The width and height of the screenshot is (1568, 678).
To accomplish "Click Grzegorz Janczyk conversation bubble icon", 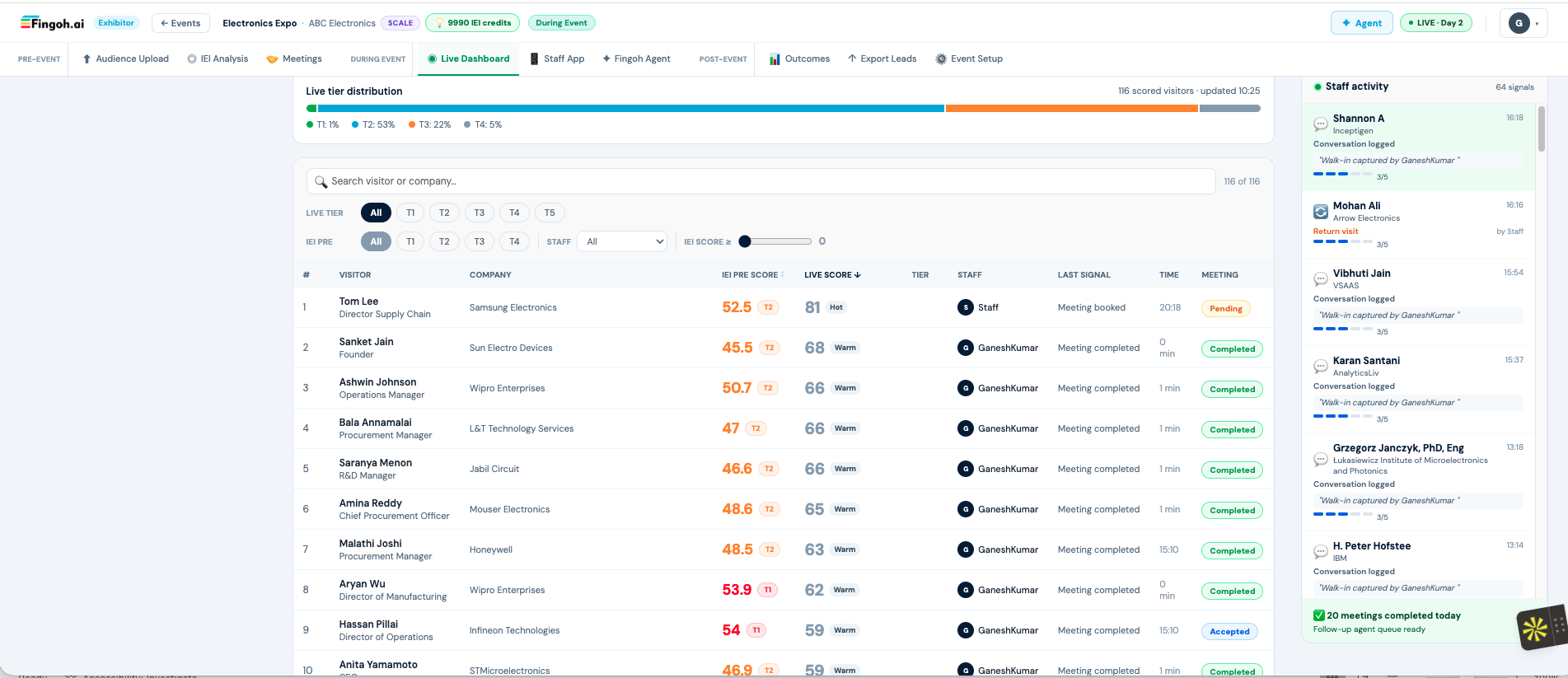I will click(x=1320, y=459).
